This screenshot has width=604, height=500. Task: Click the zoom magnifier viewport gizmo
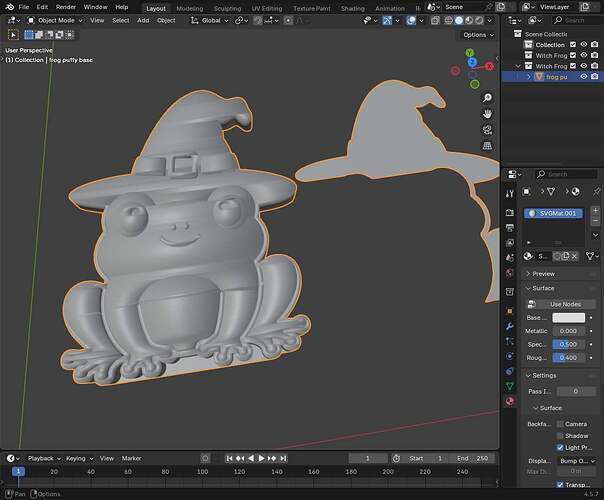click(487, 98)
